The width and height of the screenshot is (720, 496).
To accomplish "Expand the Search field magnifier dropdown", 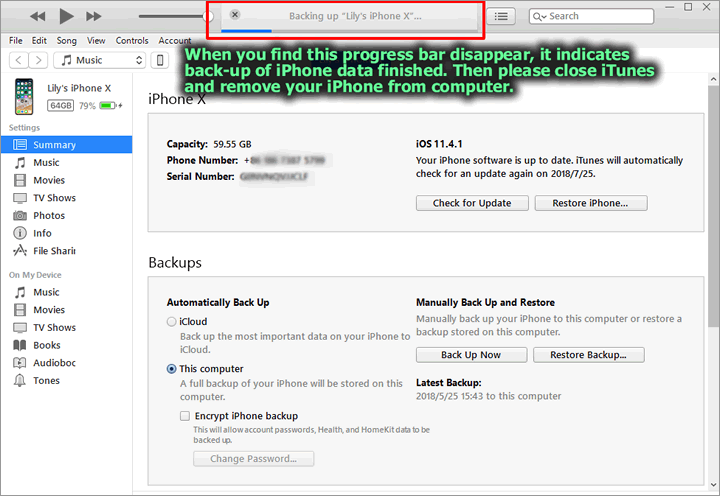I will 540,16.
